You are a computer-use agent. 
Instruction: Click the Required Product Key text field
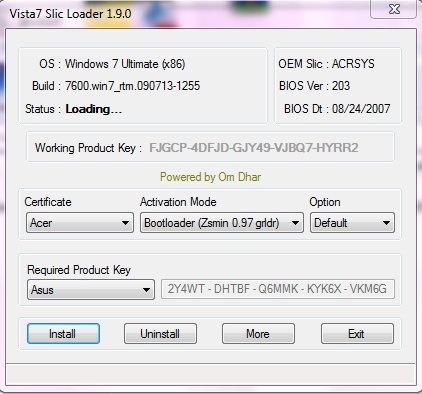pyautogui.click(x=278, y=289)
